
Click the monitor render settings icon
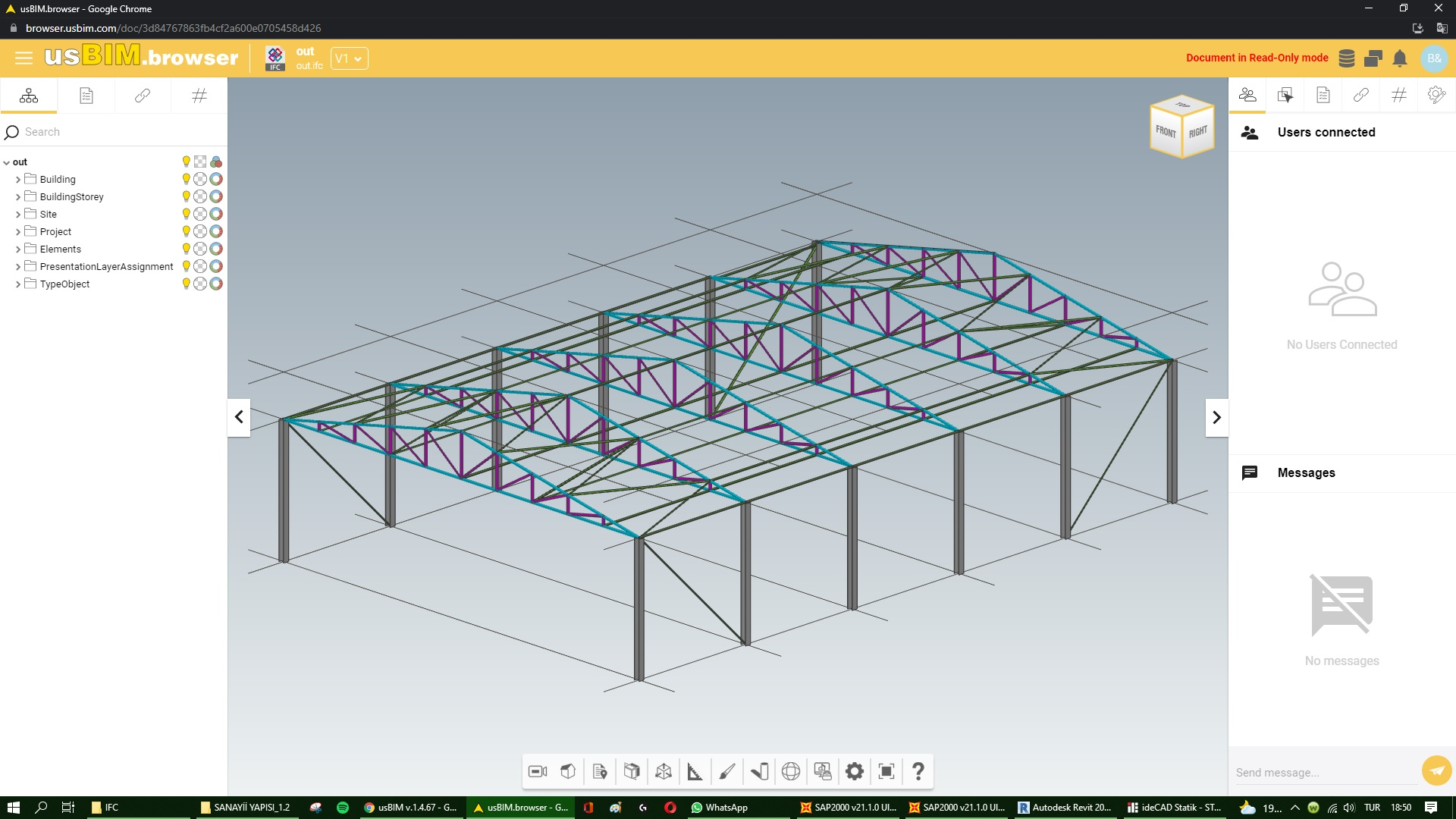click(823, 771)
